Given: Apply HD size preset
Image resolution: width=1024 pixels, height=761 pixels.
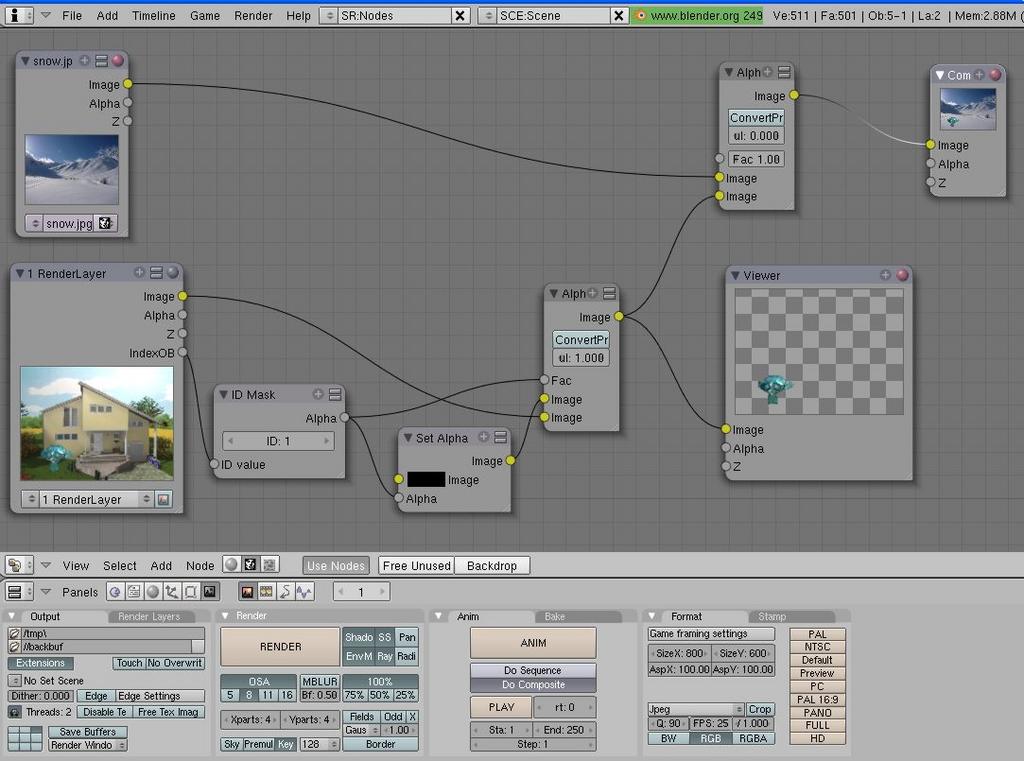Looking at the screenshot, I should [x=817, y=738].
